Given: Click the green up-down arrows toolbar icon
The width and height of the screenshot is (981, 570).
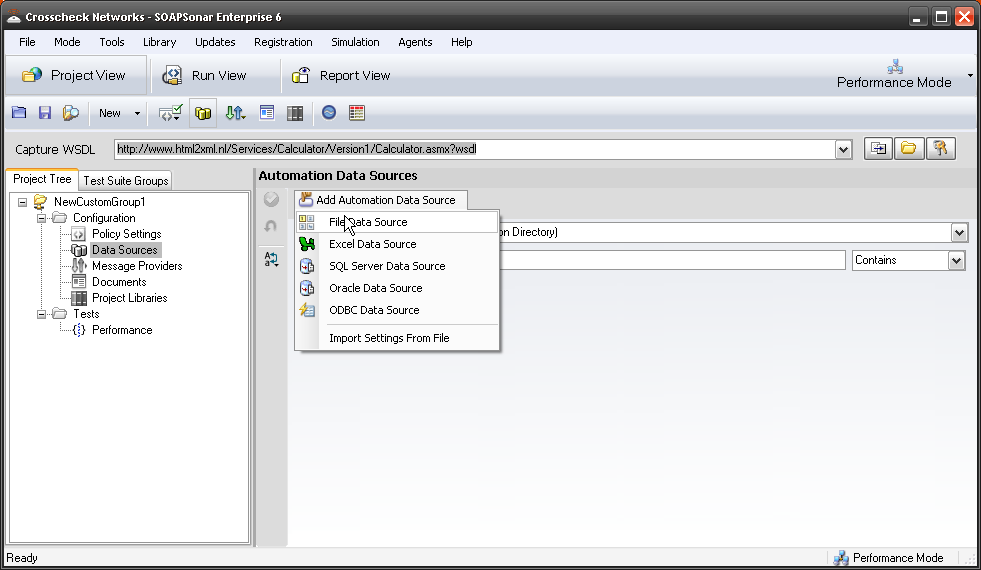Looking at the screenshot, I should [235, 113].
